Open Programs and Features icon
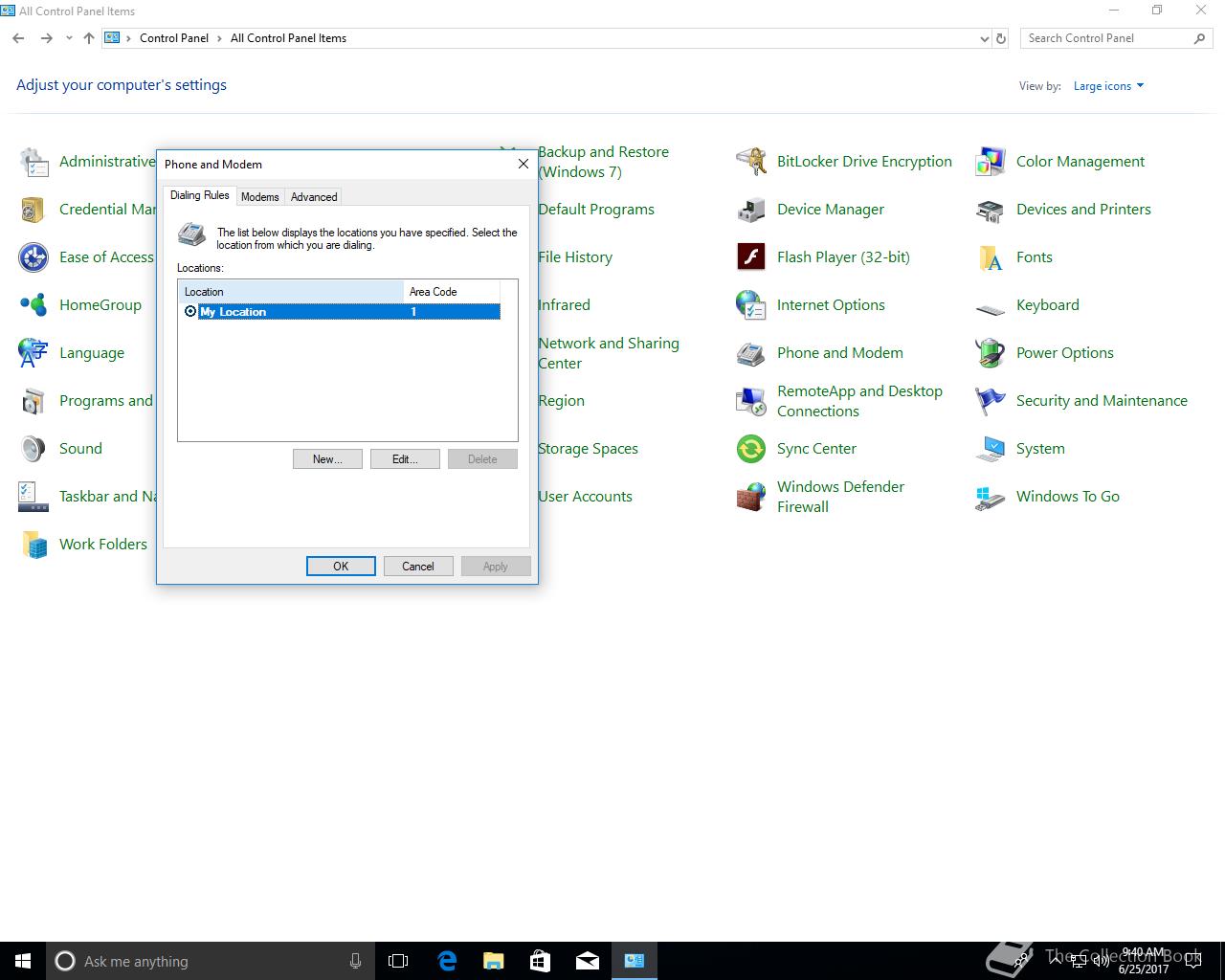1225x980 pixels. point(34,401)
